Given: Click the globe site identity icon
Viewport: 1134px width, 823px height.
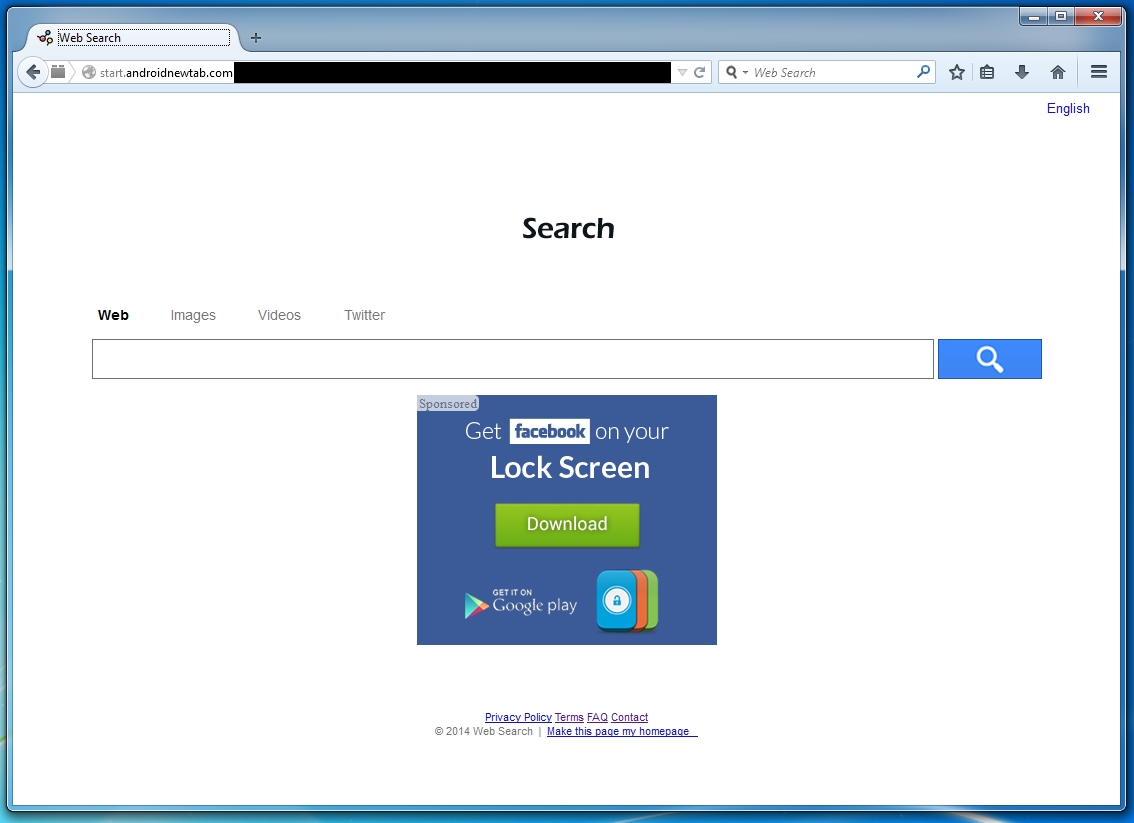Looking at the screenshot, I should tap(89, 72).
